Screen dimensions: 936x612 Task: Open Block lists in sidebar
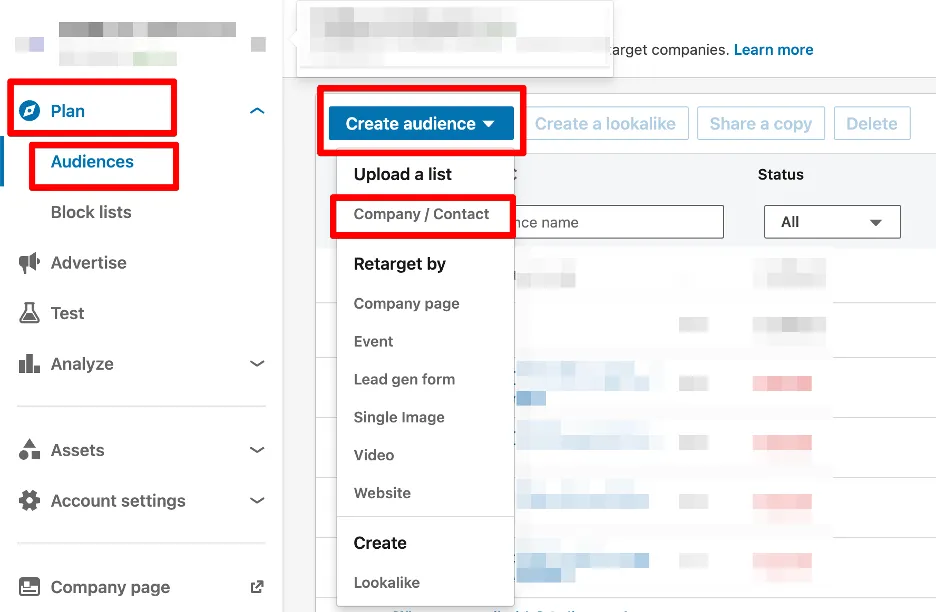click(x=91, y=212)
